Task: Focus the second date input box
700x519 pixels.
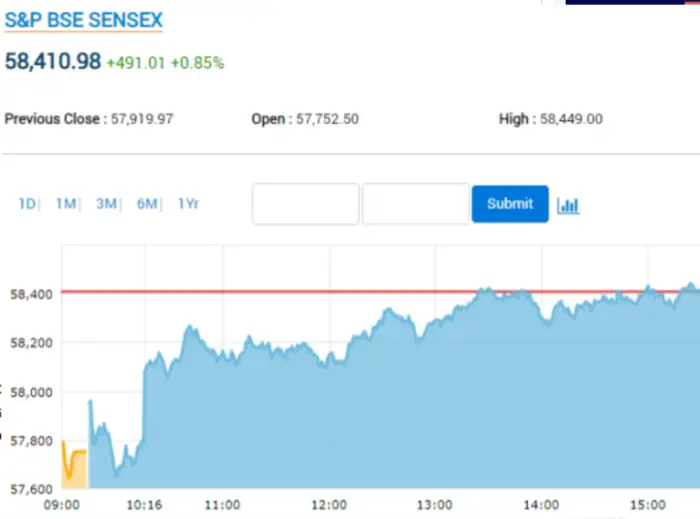Action: 415,204
